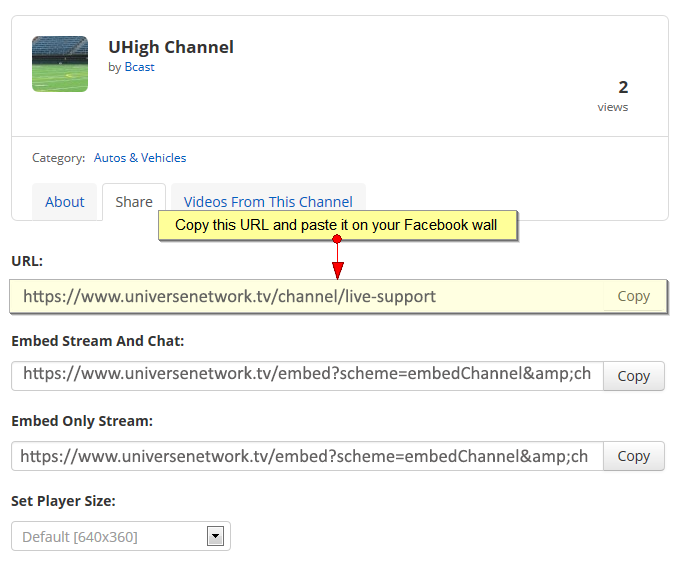
Task: Copy the channel URL with its Copy button
Action: point(633,296)
